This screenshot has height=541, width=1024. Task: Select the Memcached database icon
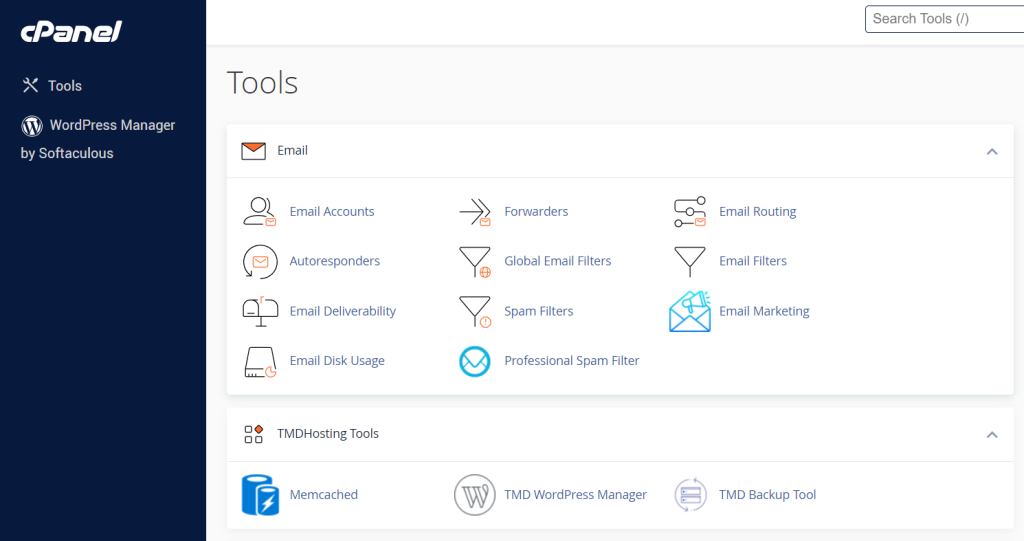(x=260, y=495)
